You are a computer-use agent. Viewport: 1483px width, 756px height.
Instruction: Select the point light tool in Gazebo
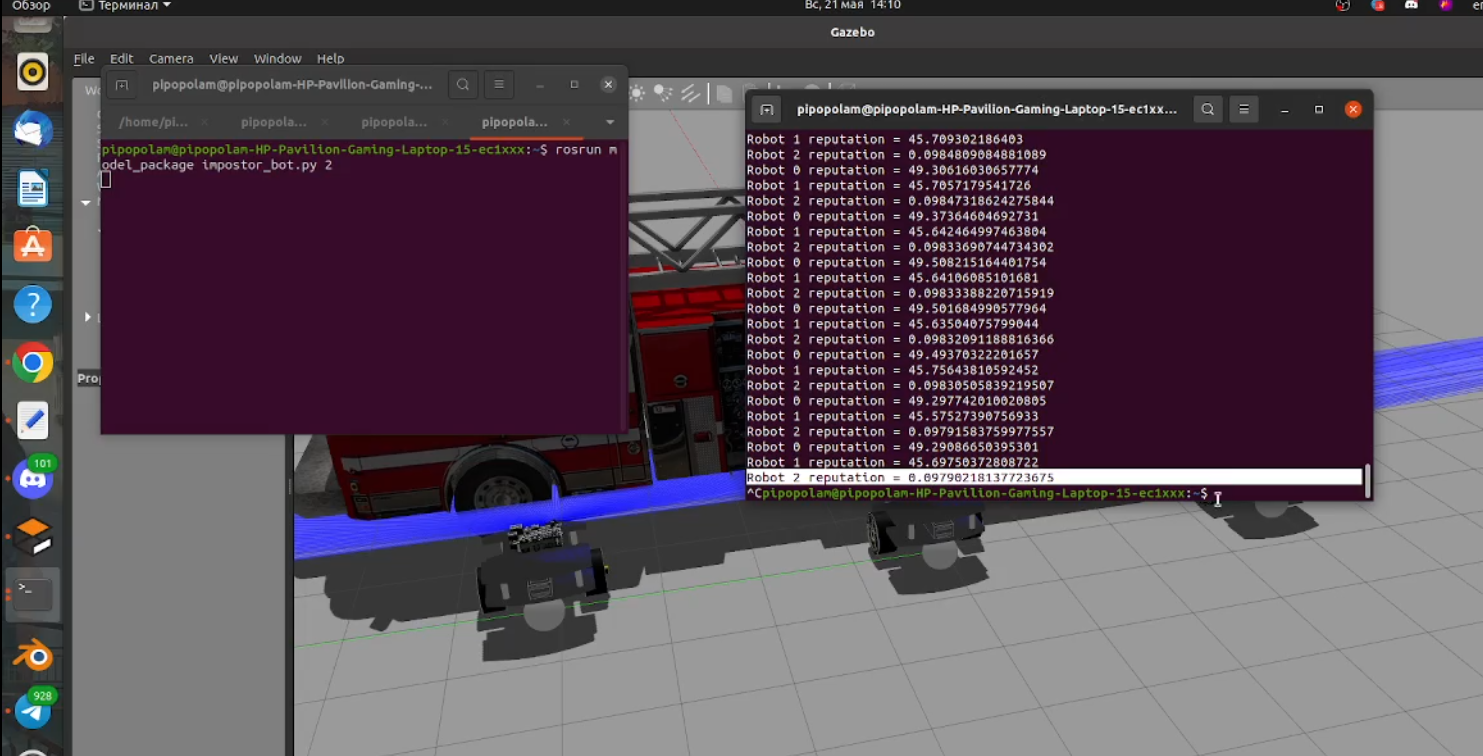click(636, 91)
